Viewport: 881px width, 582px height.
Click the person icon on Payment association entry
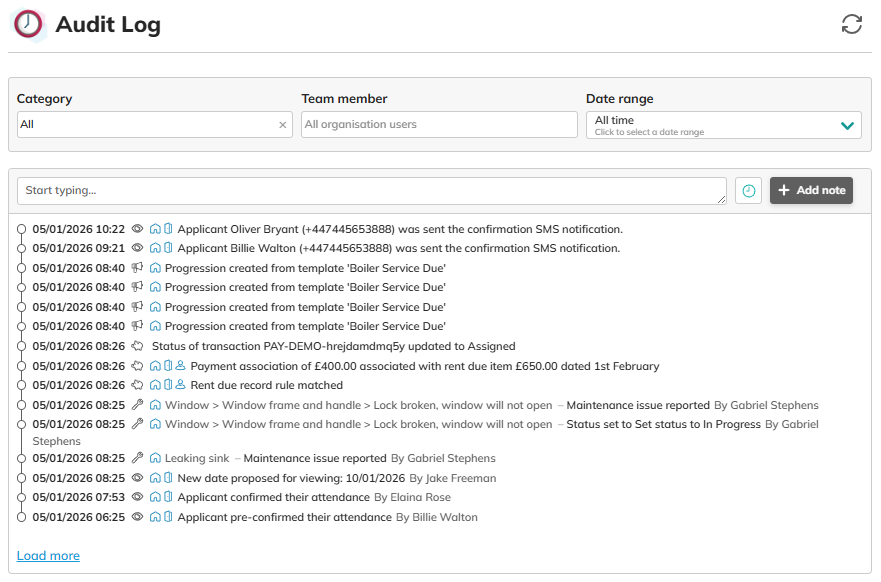click(x=181, y=366)
